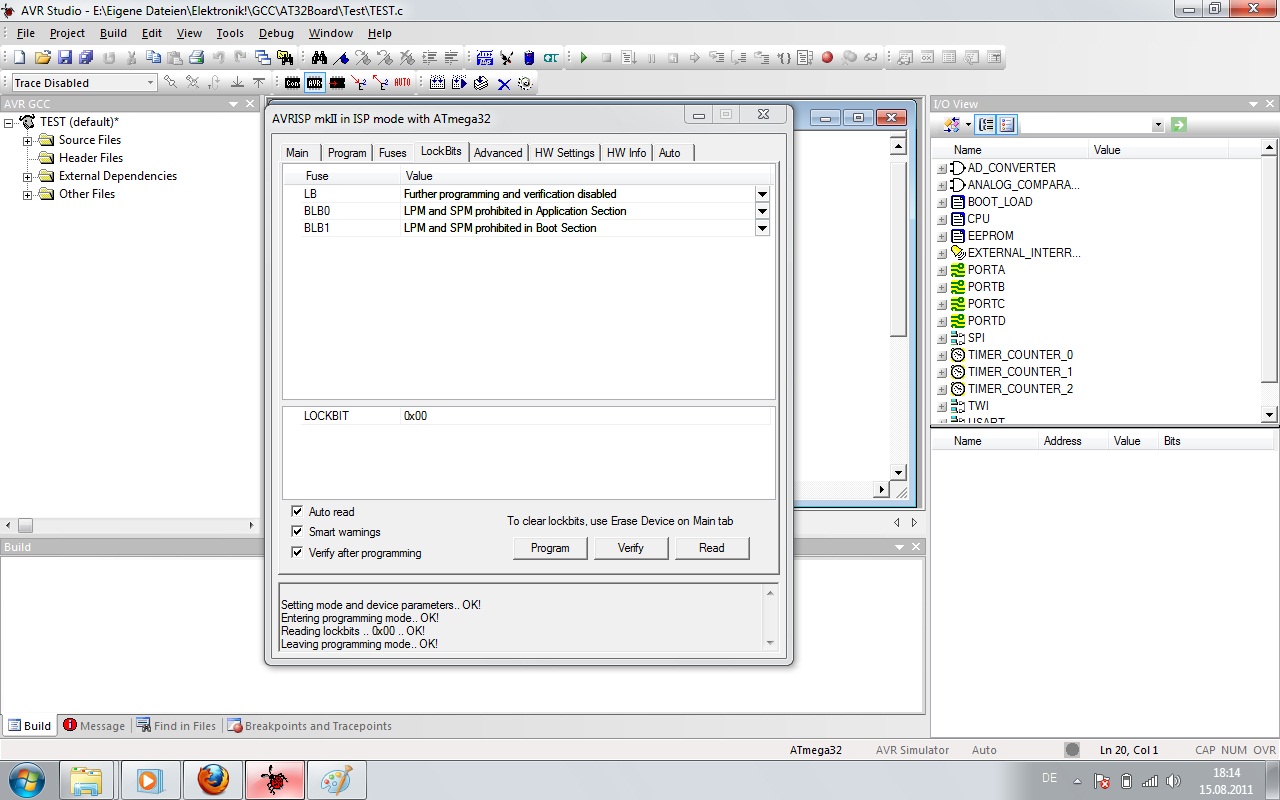Open the HW Settings tab

[x=564, y=153]
